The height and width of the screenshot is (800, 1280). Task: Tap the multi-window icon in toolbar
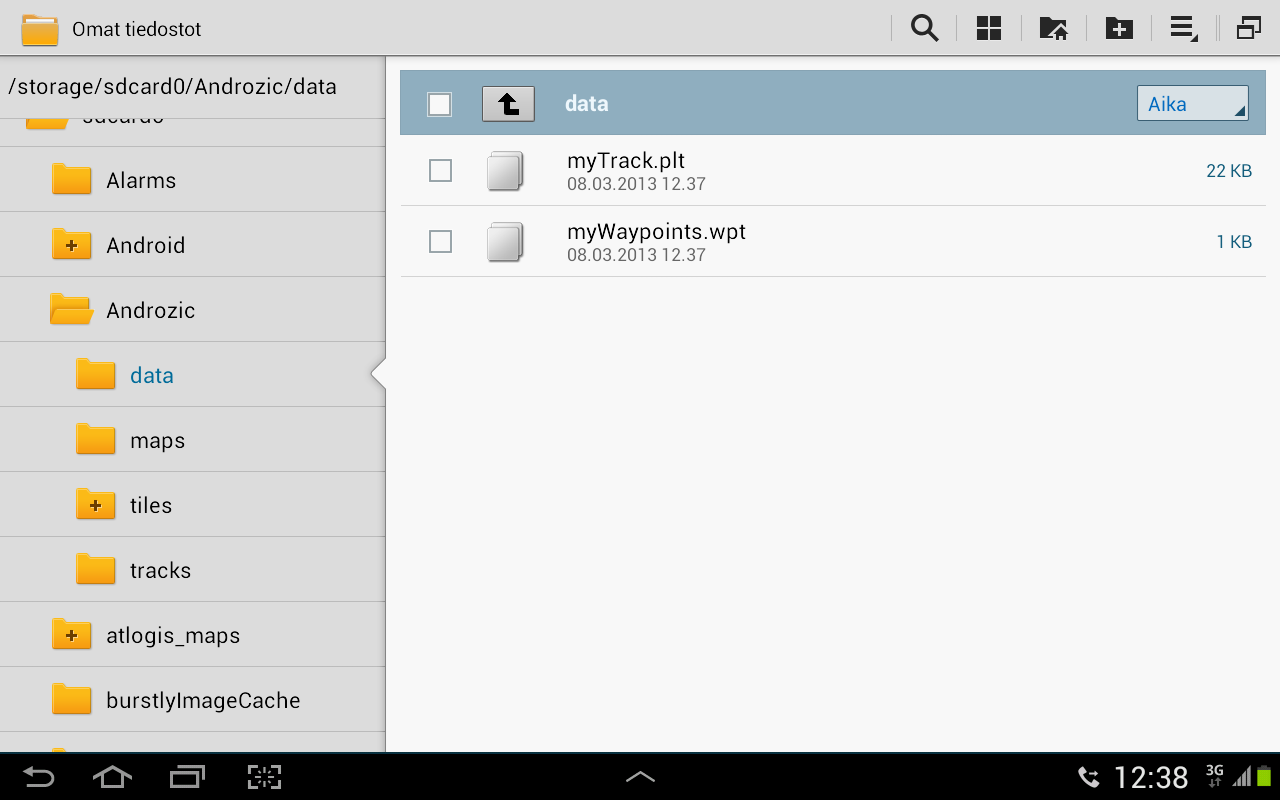point(1249,28)
